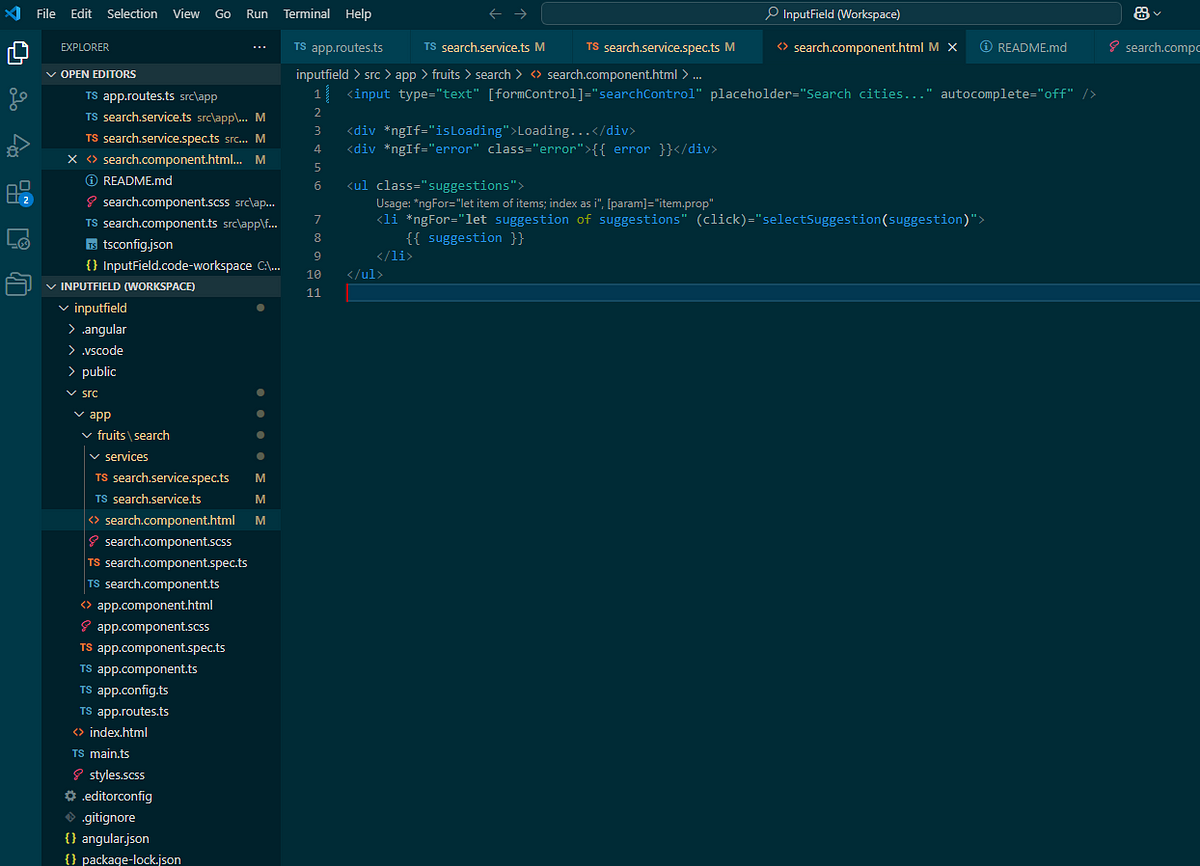The height and width of the screenshot is (866, 1200).
Task: Open app.routes.ts in file tree
Action: click(x=132, y=711)
